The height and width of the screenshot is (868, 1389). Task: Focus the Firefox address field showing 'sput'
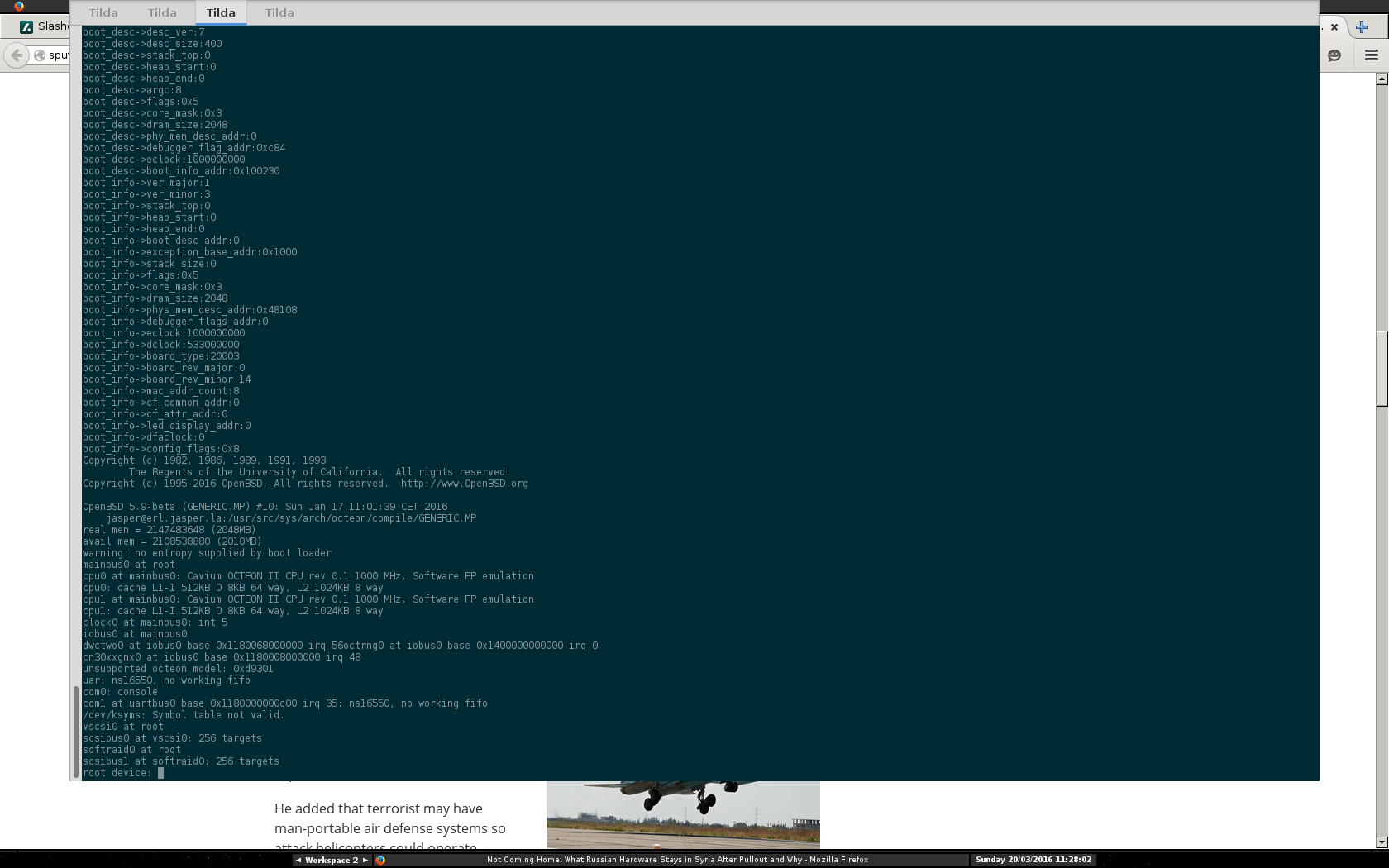(59, 55)
